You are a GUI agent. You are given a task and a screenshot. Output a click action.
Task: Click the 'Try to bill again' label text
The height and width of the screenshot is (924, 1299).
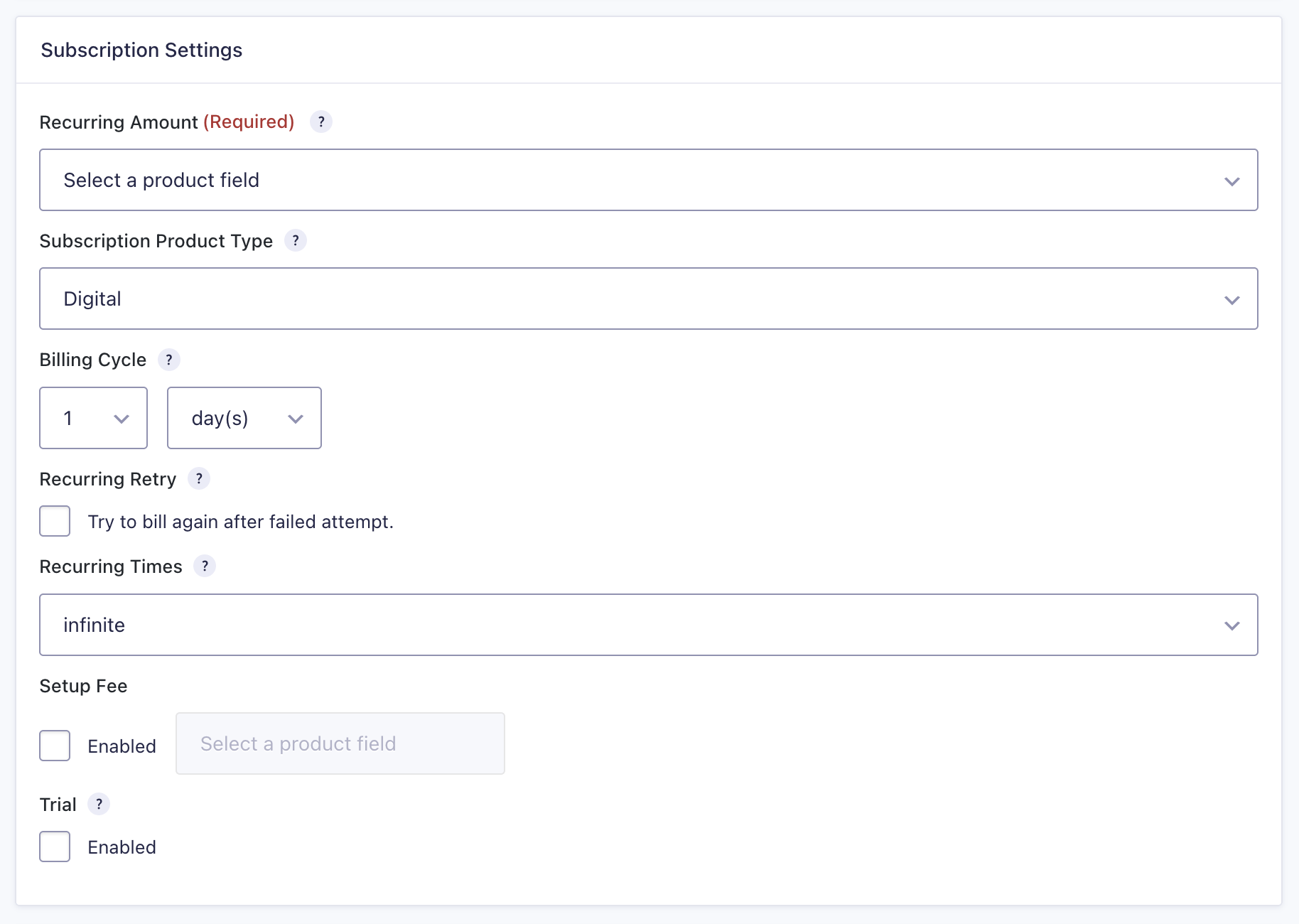point(240,522)
